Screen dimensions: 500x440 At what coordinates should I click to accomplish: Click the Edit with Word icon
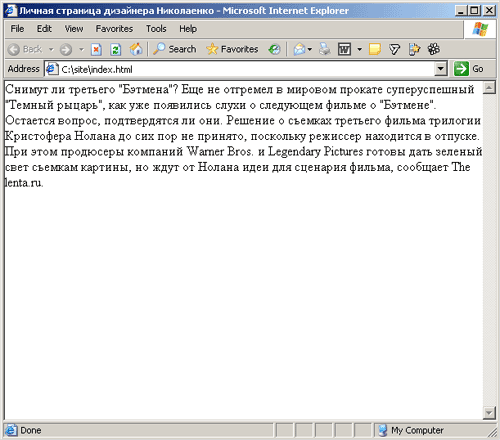344,49
